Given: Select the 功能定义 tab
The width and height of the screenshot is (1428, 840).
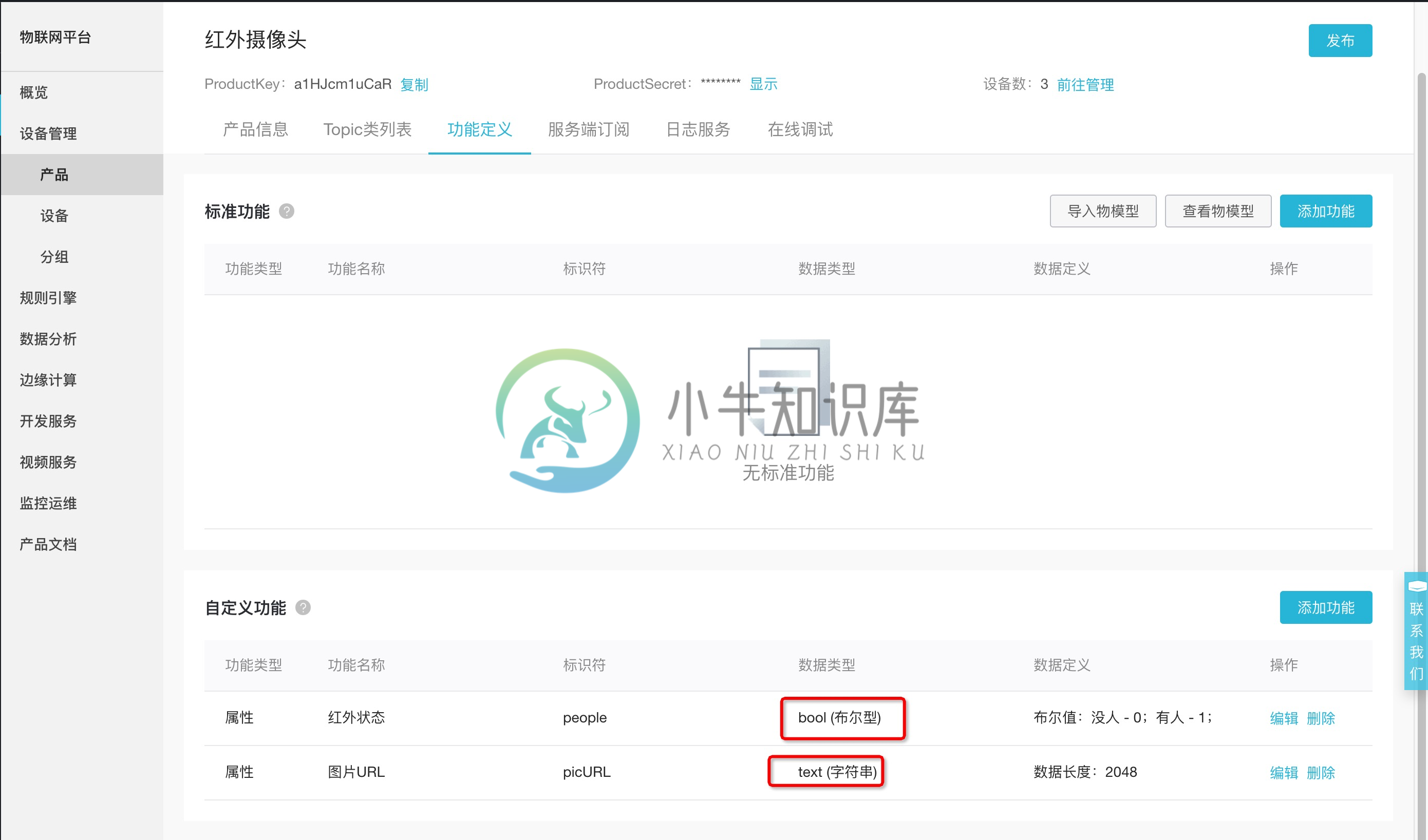Looking at the screenshot, I should click(479, 129).
